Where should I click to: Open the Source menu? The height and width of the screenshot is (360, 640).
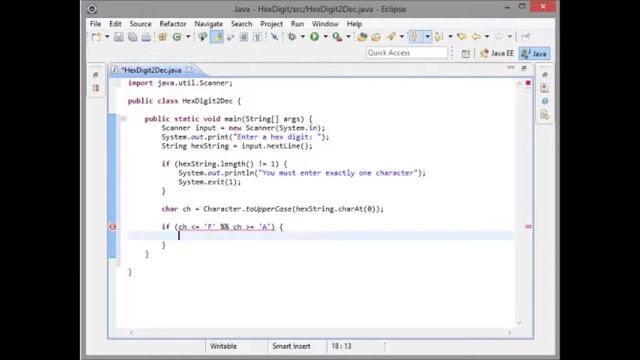(x=140, y=24)
